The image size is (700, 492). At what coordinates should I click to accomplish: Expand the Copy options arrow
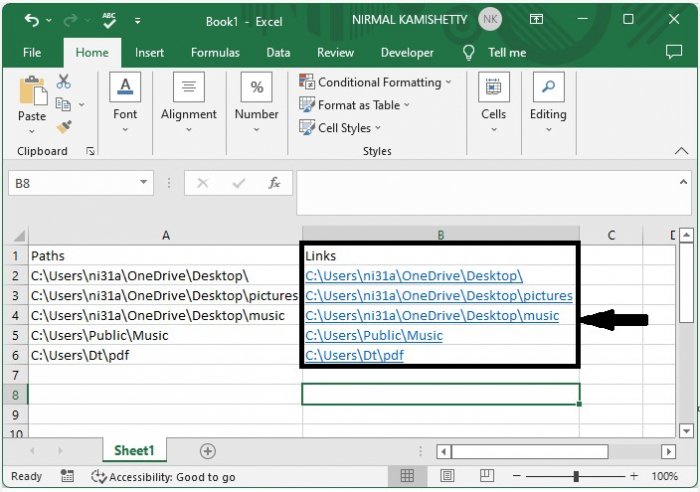(81, 105)
